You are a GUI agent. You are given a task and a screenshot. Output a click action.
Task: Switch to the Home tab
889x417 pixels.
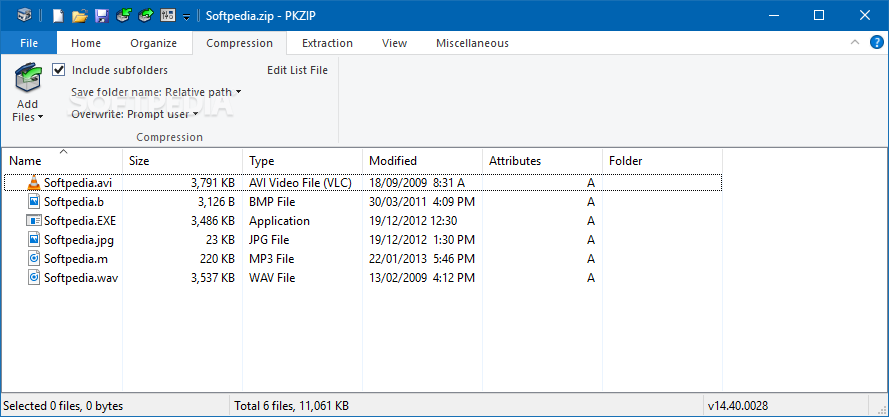click(x=86, y=43)
